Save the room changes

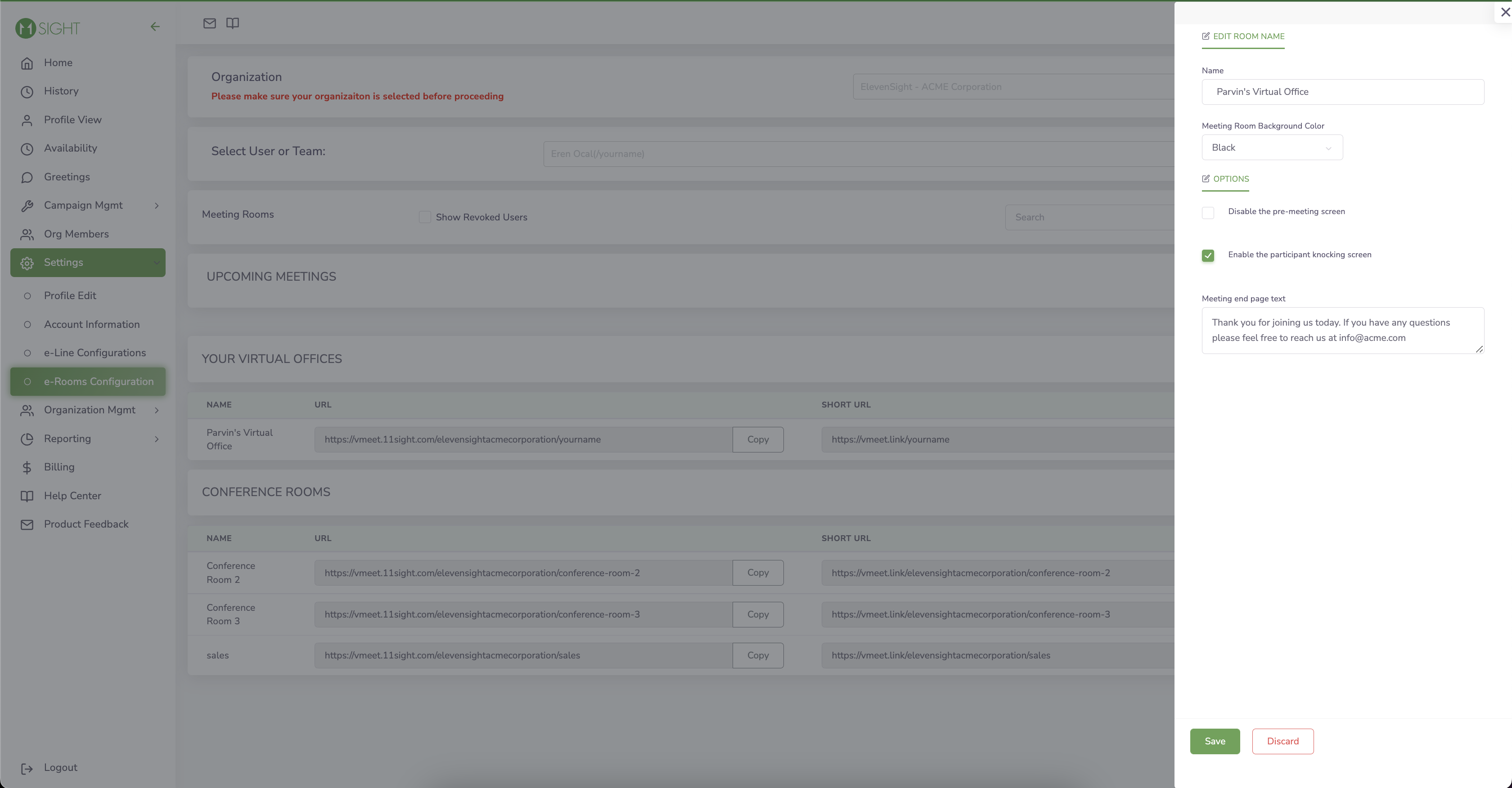coord(1215,741)
